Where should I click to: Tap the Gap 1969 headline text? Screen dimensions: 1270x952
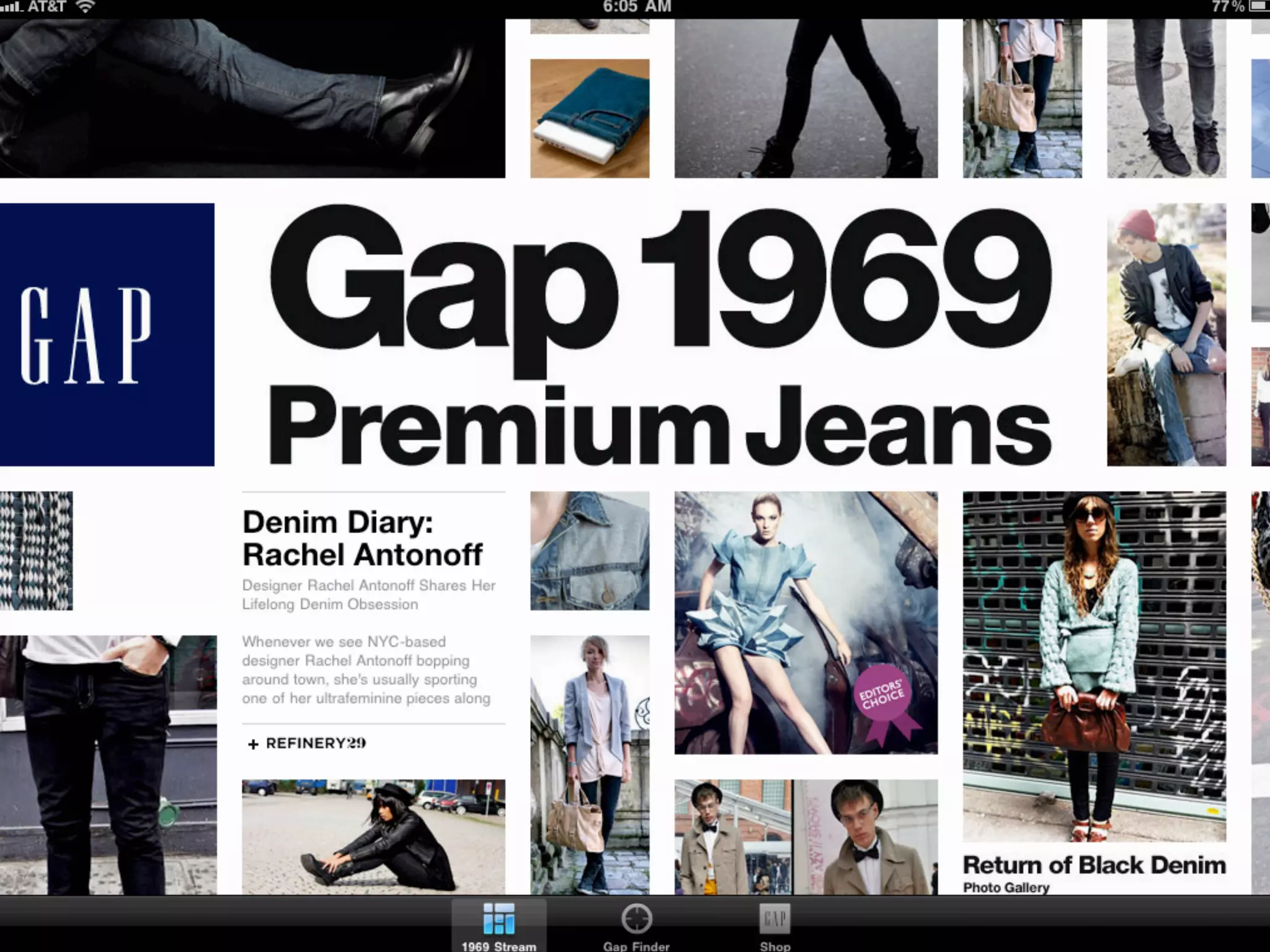[660, 291]
